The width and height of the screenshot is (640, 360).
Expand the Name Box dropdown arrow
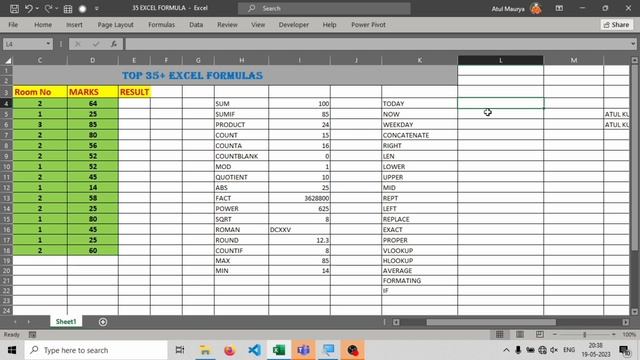(48, 44)
